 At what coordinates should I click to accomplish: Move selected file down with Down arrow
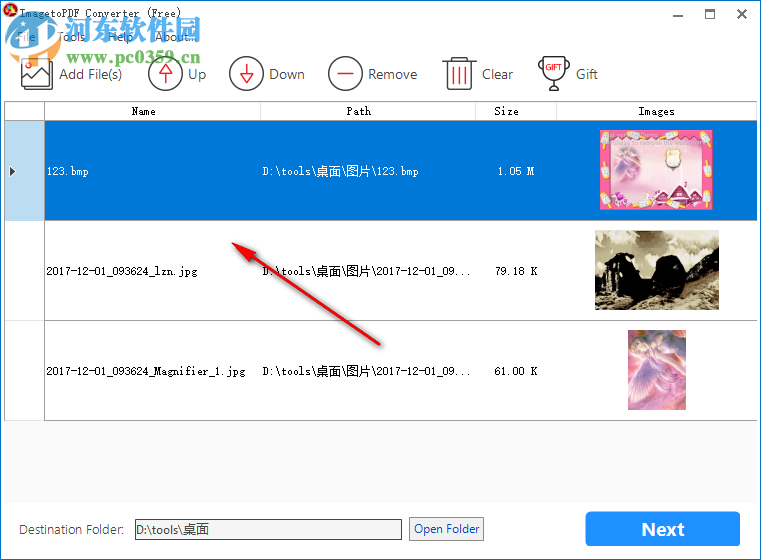tap(246, 74)
